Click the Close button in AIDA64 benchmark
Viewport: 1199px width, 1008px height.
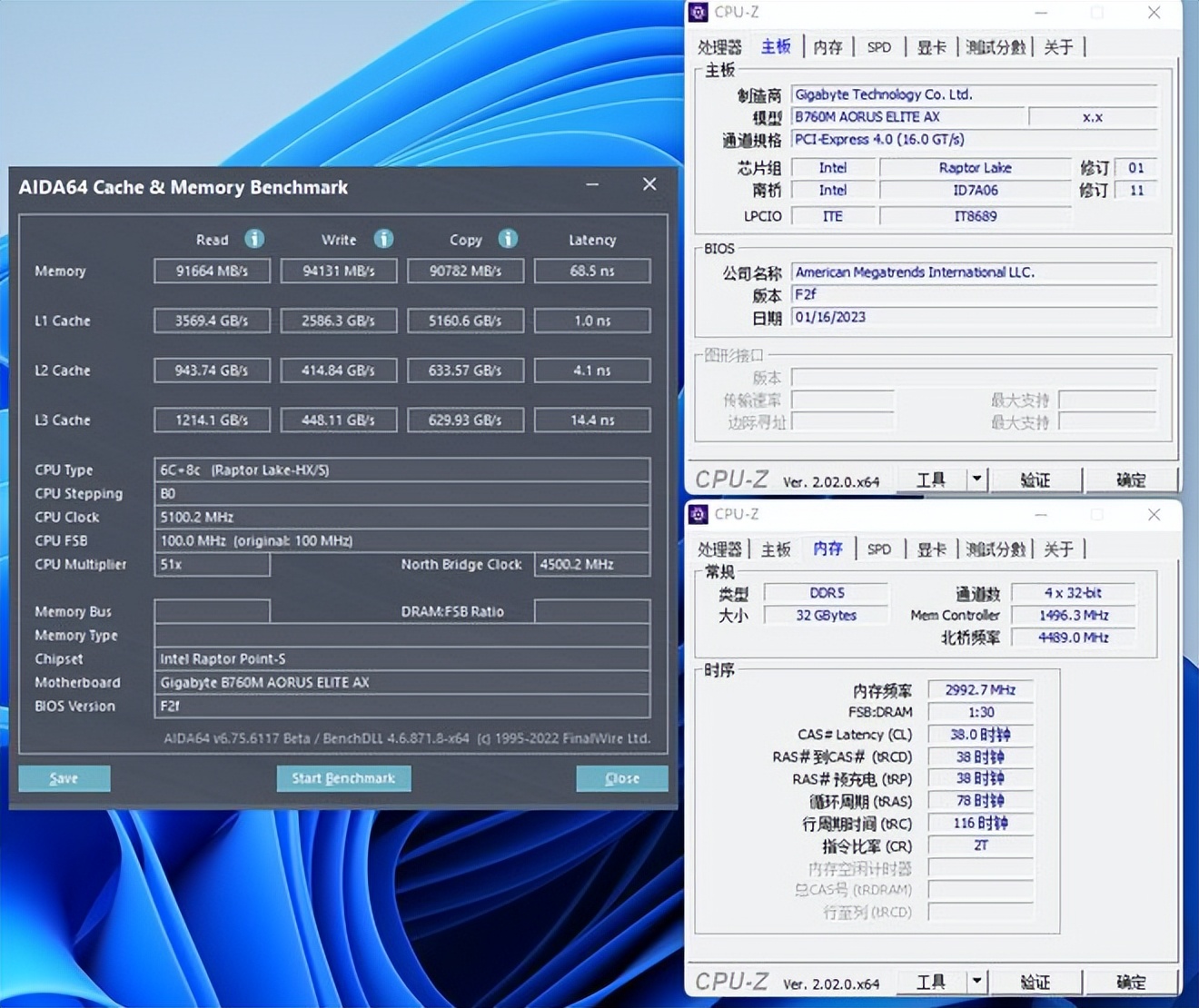[x=621, y=778]
